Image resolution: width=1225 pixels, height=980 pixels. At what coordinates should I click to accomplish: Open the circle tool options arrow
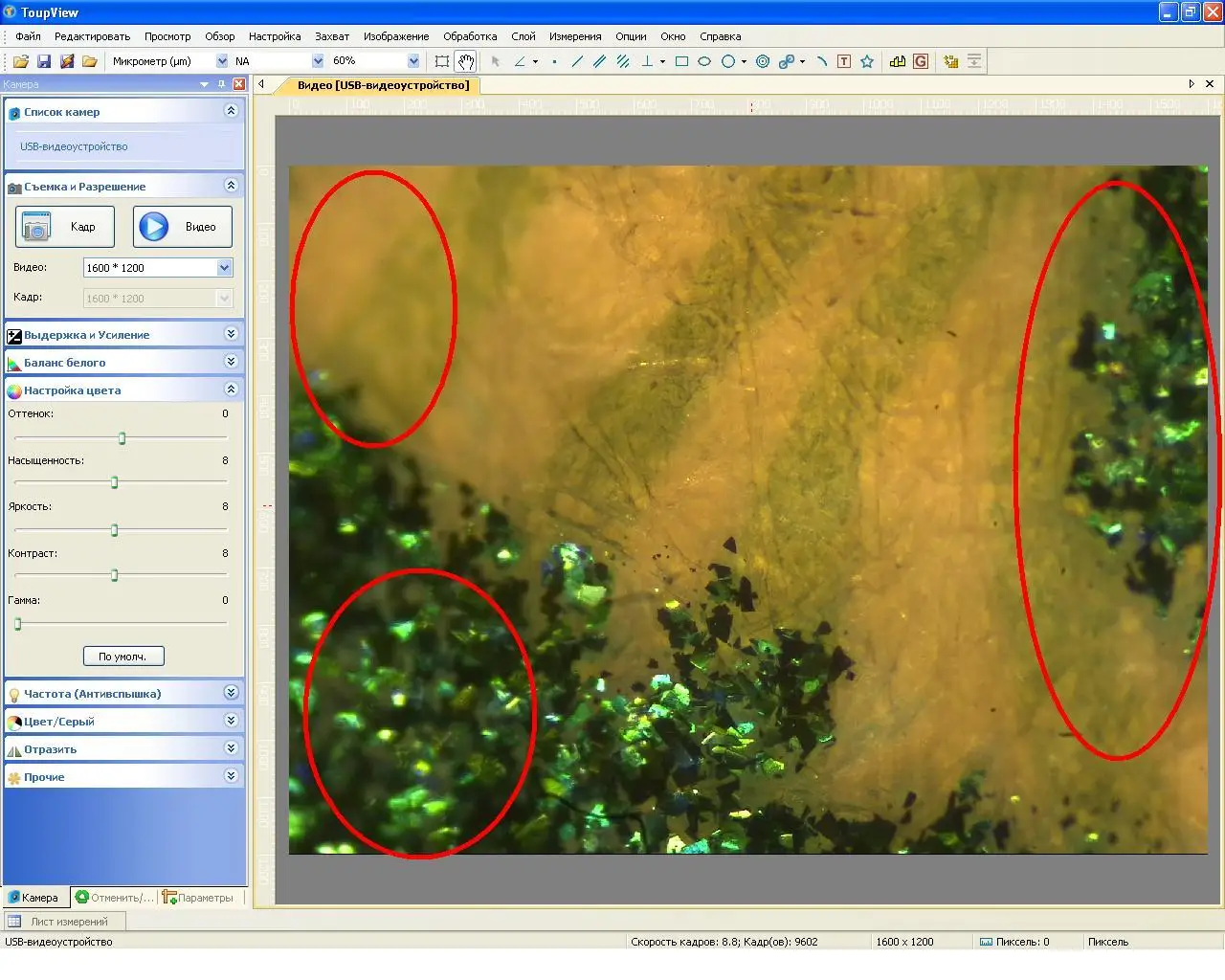(744, 61)
